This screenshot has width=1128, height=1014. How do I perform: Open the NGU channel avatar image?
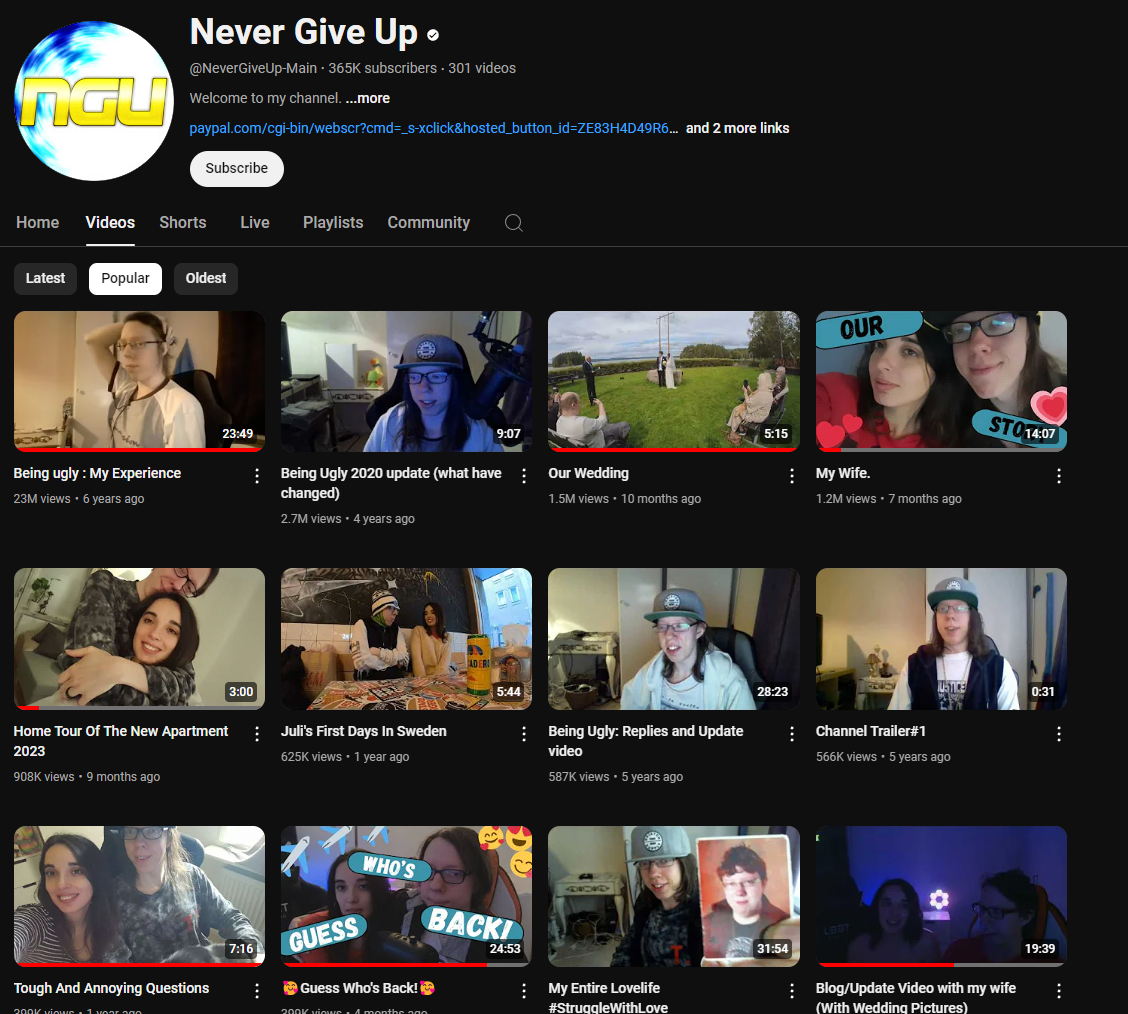click(x=94, y=101)
